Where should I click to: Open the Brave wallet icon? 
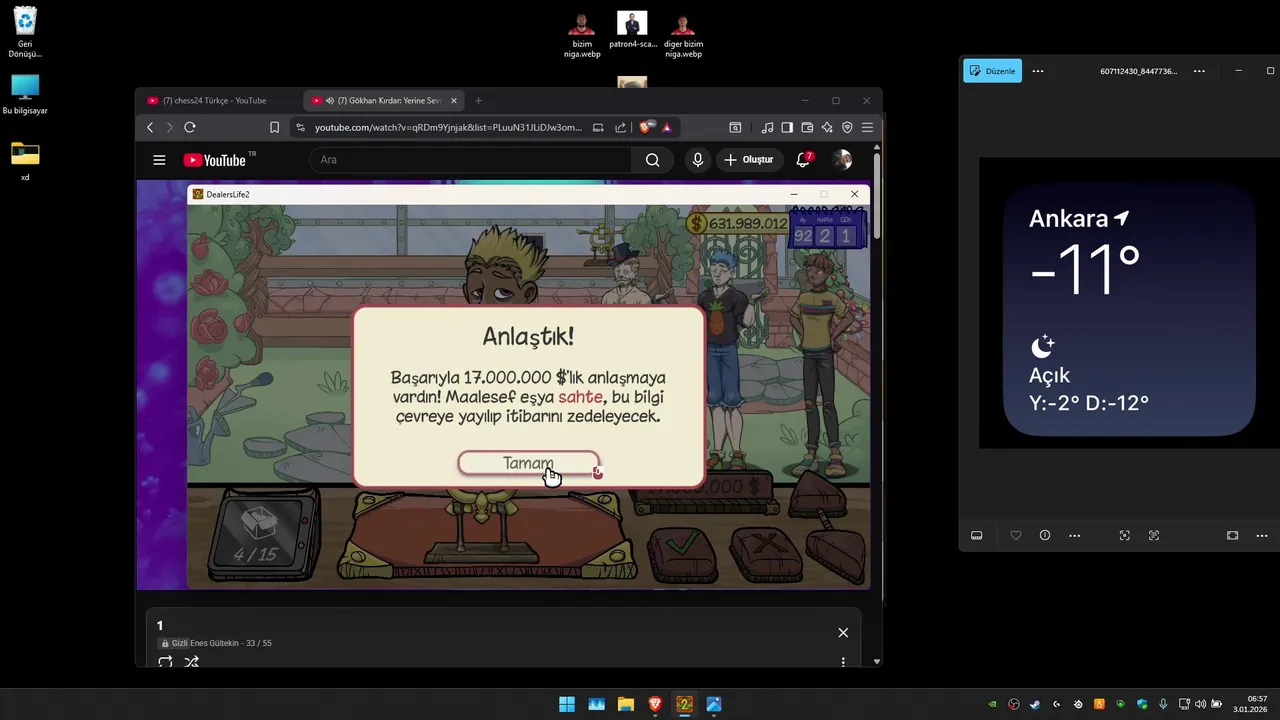807,128
